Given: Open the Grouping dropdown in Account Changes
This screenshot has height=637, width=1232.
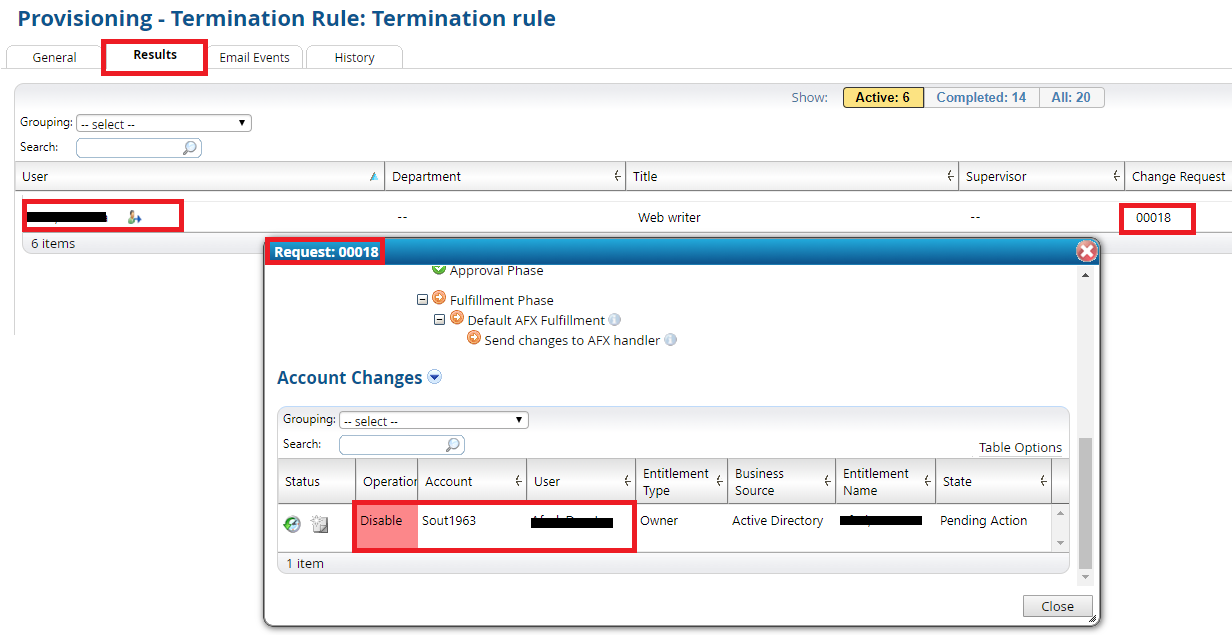Looking at the screenshot, I should pos(433,421).
